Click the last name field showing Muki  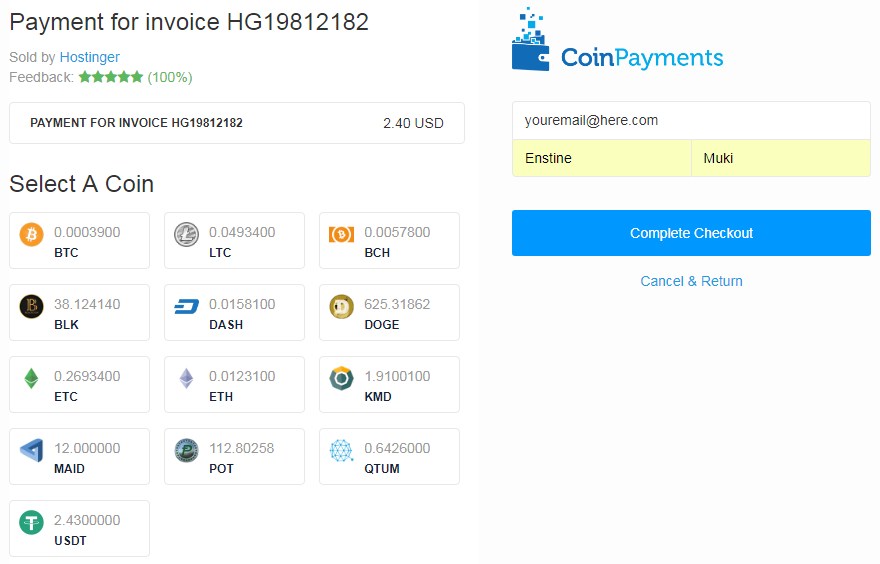click(x=781, y=158)
